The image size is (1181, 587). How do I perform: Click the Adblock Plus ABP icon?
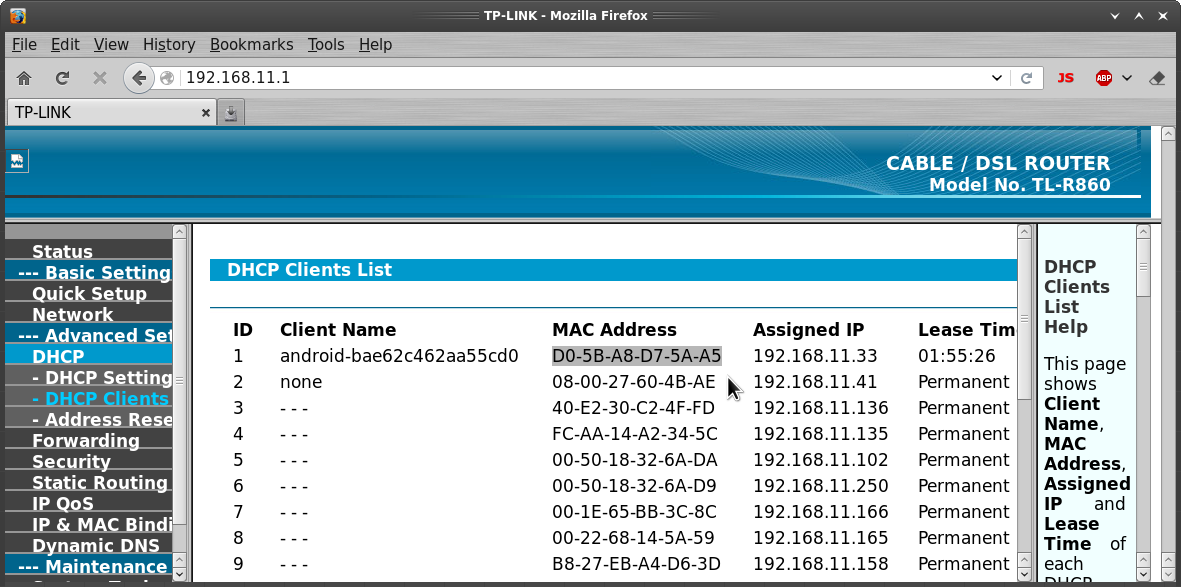point(1104,78)
